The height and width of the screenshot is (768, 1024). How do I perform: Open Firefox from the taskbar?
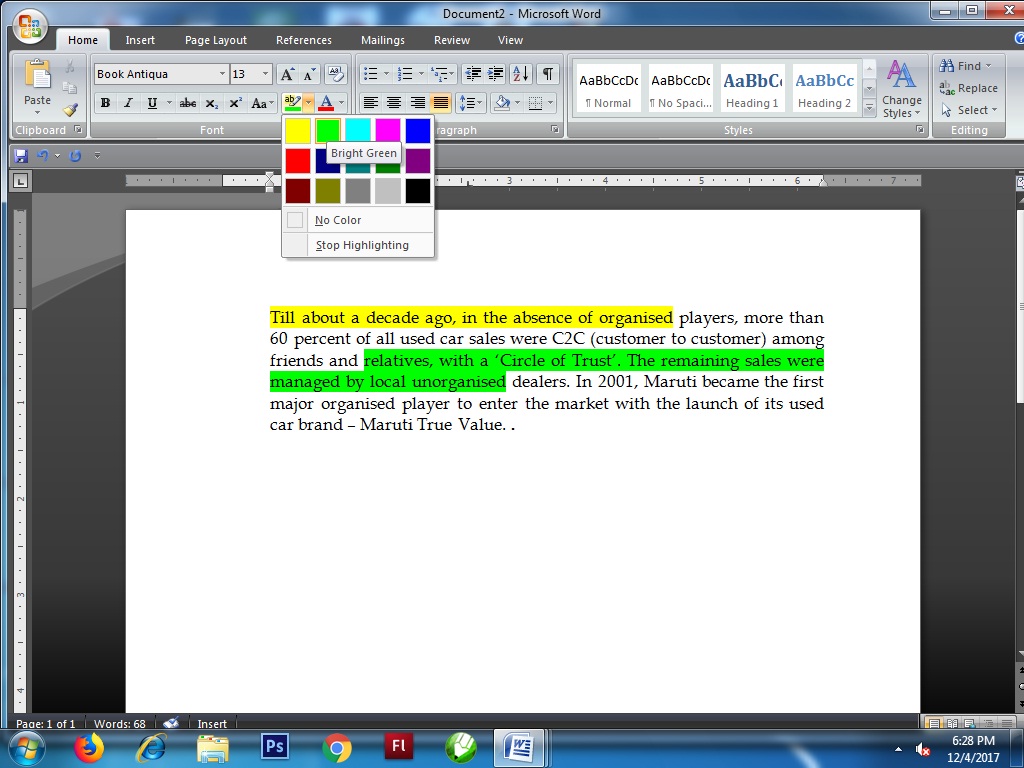point(88,748)
